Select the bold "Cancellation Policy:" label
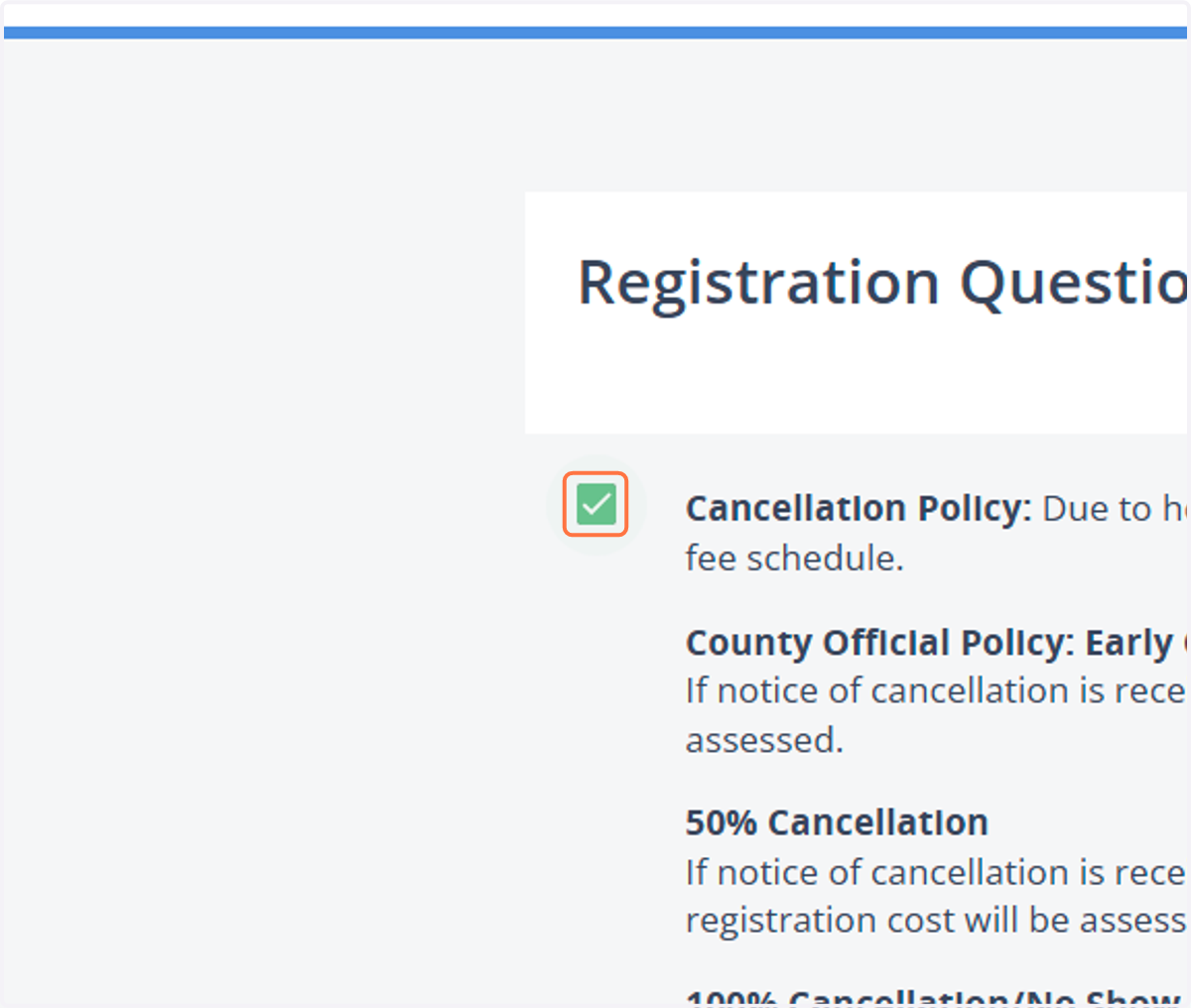 pyautogui.click(x=859, y=508)
